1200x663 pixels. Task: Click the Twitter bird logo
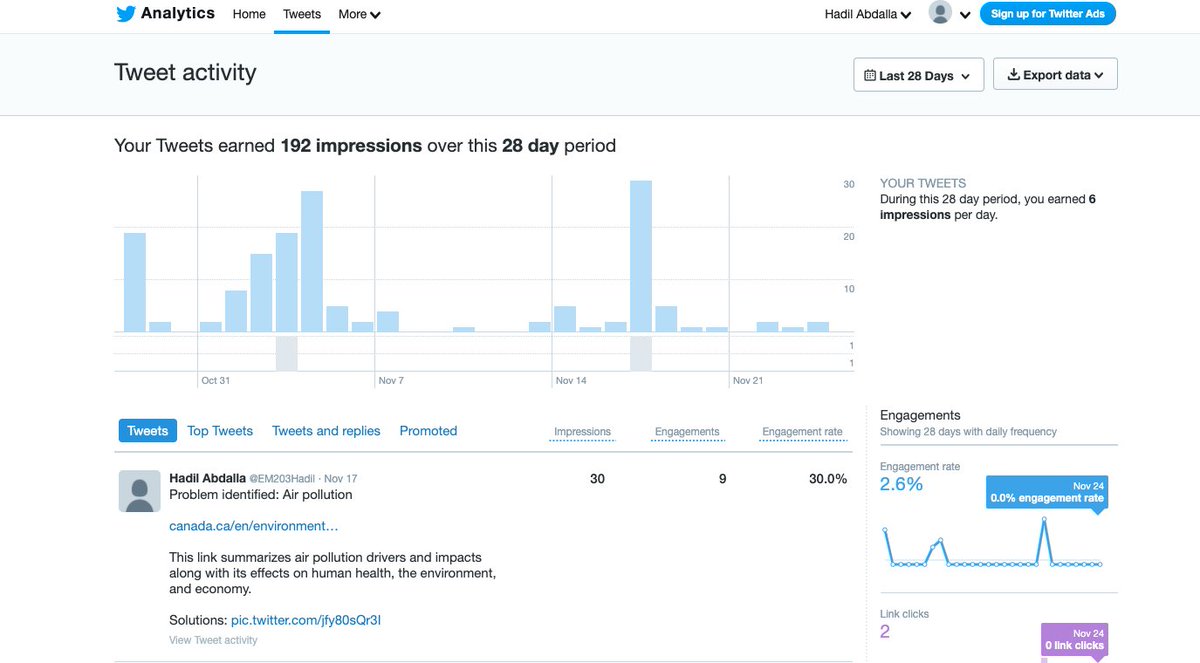tap(125, 14)
